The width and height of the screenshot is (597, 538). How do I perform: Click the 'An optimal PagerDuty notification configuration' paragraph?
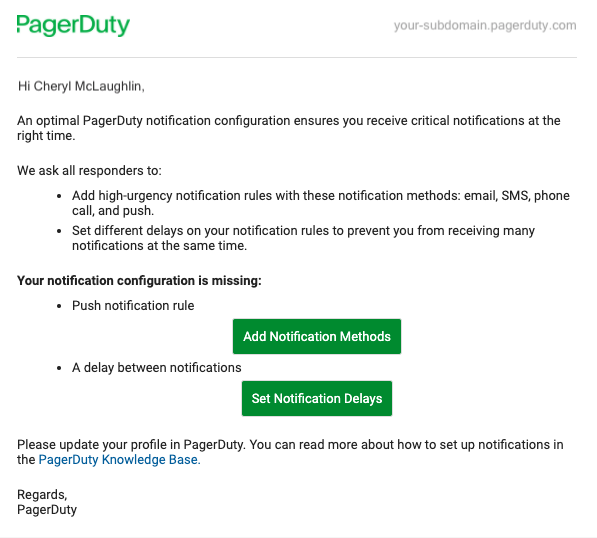289,128
